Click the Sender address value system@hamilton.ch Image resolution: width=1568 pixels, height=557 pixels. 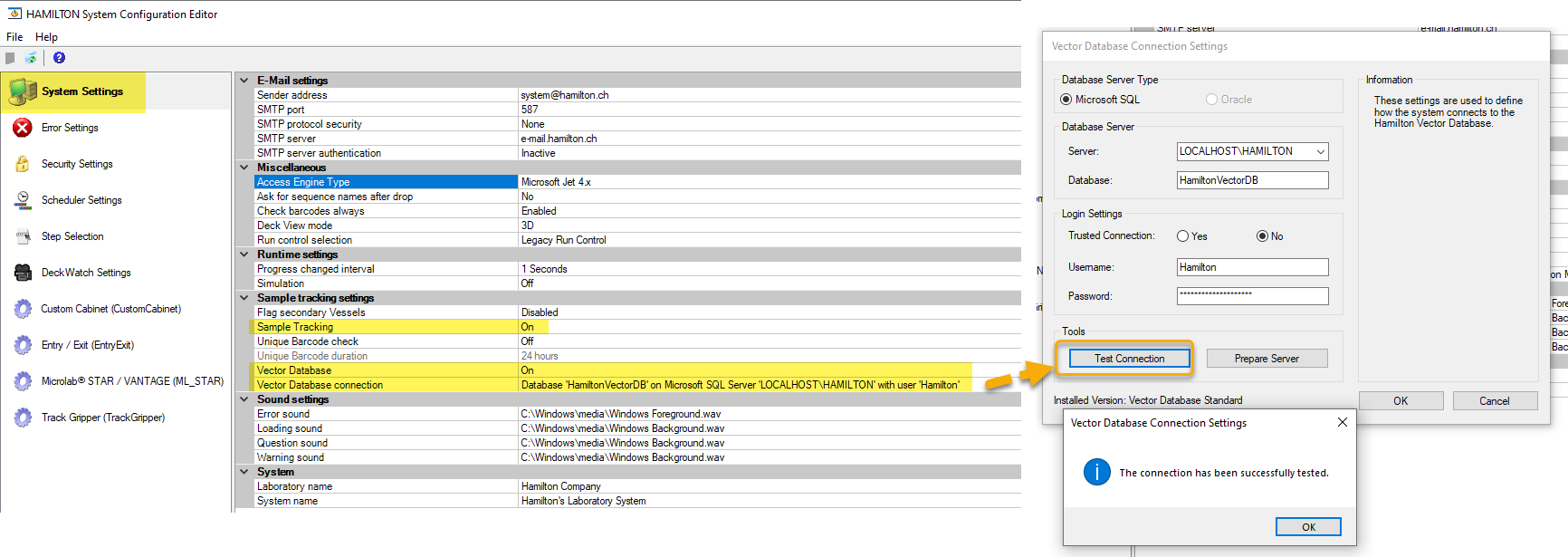(x=565, y=95)
